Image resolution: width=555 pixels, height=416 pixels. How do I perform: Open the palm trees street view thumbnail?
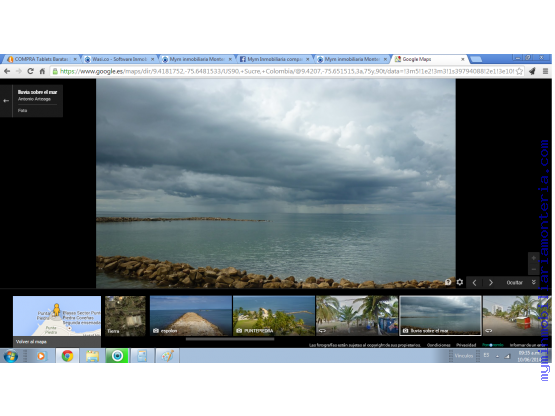coord(357,316)
